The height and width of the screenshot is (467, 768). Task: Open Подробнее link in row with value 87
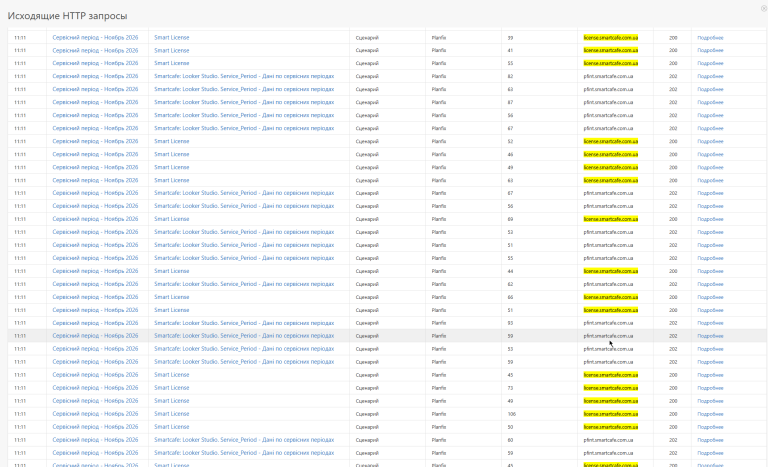point(710,102)
